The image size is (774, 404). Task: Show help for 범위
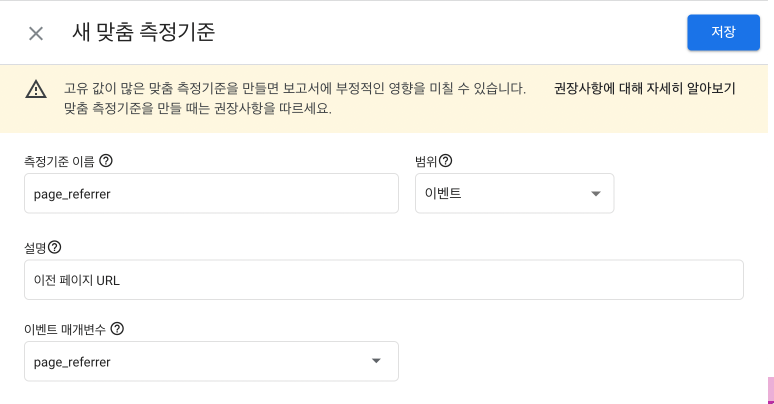point(445,161)
